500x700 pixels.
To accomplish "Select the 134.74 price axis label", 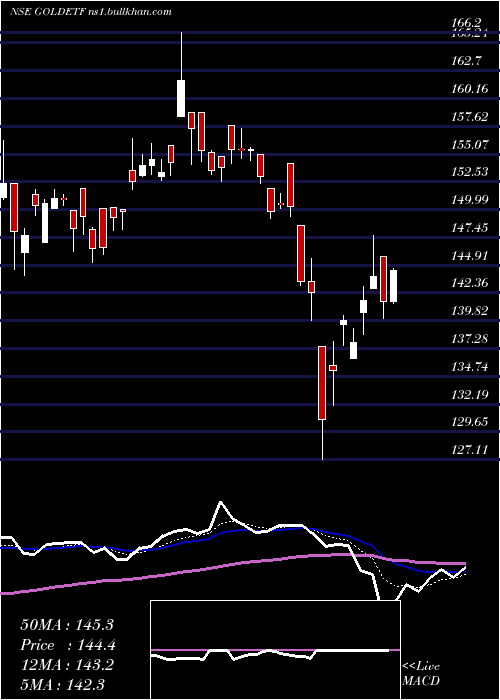I will coord(470,367).
